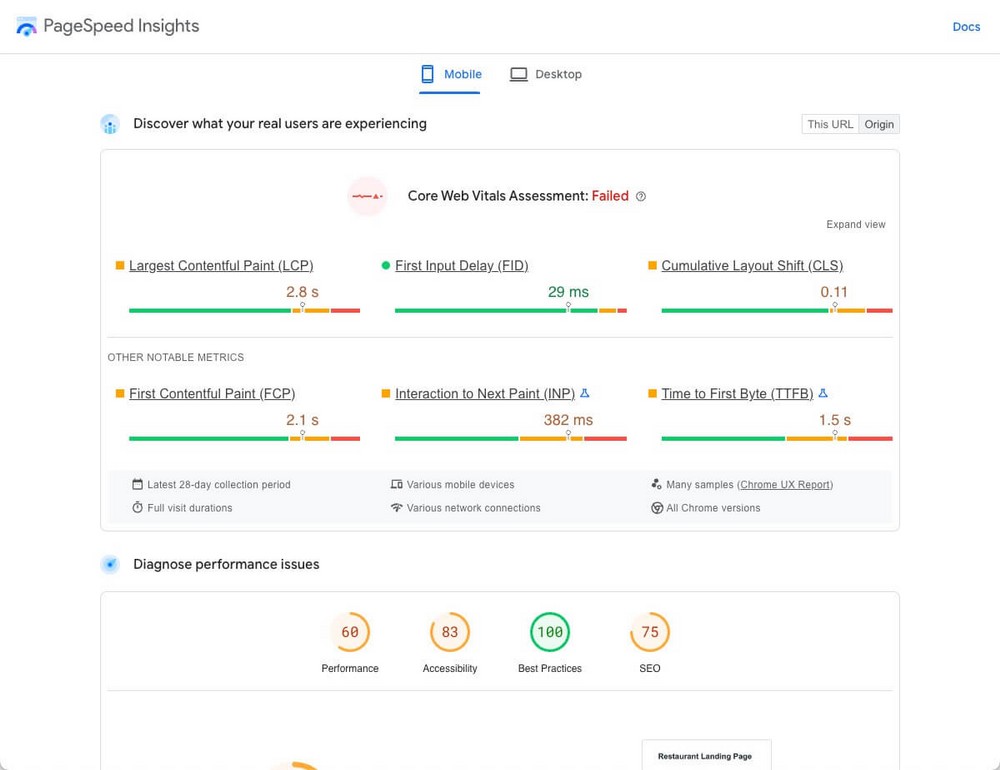The width and height of the screenshot is (1000, 770).
Task: Click the Restaurant Landing Page screenshot thumbnail
Action: 705,756
